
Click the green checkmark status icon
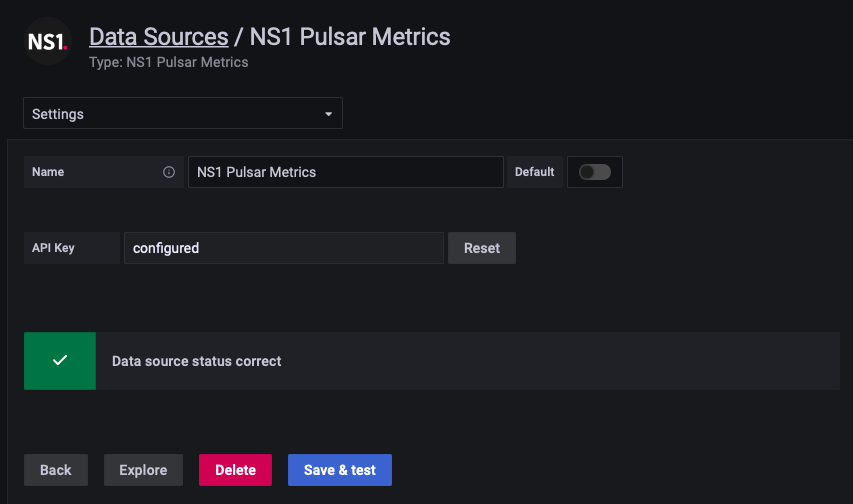coord(60,361)
